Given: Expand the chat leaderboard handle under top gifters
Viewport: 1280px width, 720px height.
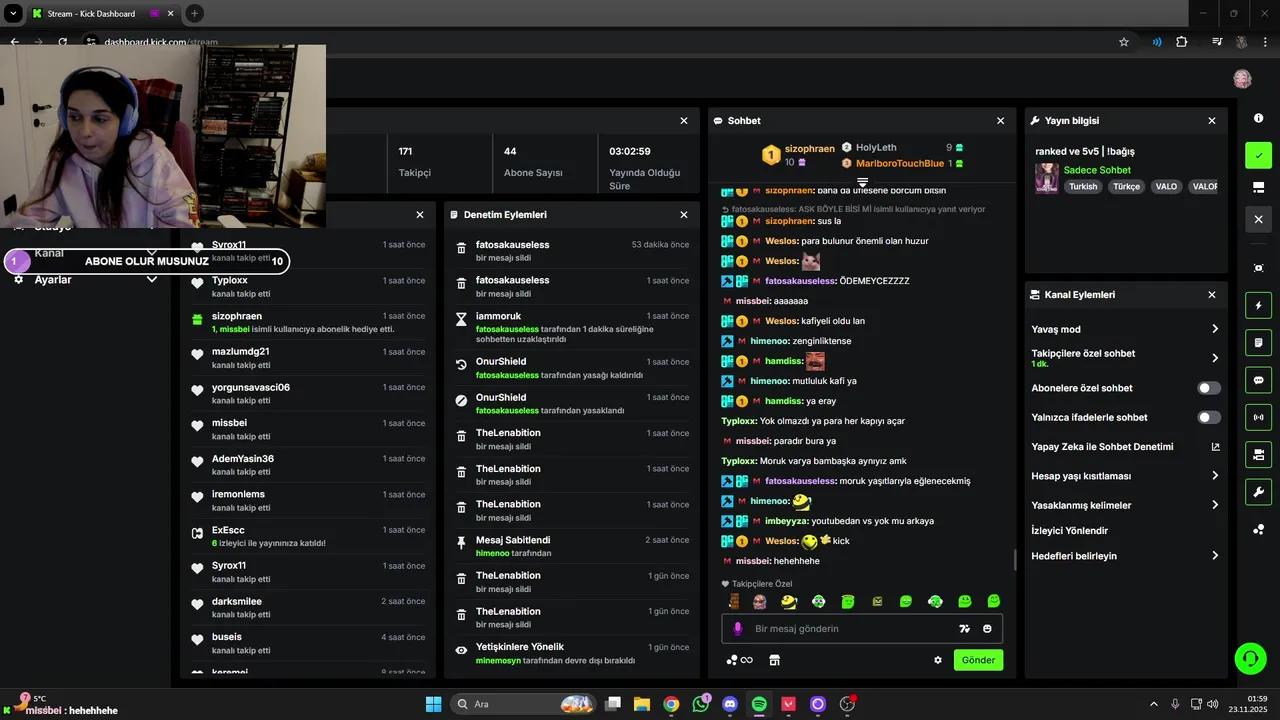Looking at the screenshot, I should 862,182.
